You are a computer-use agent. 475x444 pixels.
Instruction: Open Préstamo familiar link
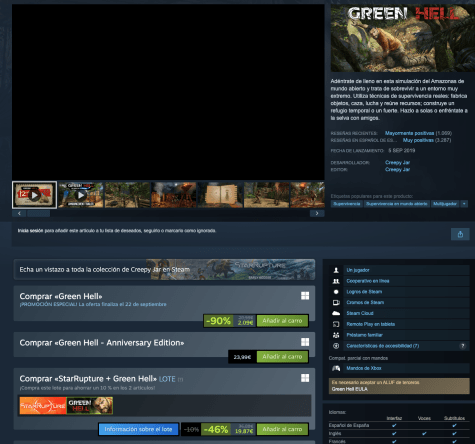tap(364, 335)
